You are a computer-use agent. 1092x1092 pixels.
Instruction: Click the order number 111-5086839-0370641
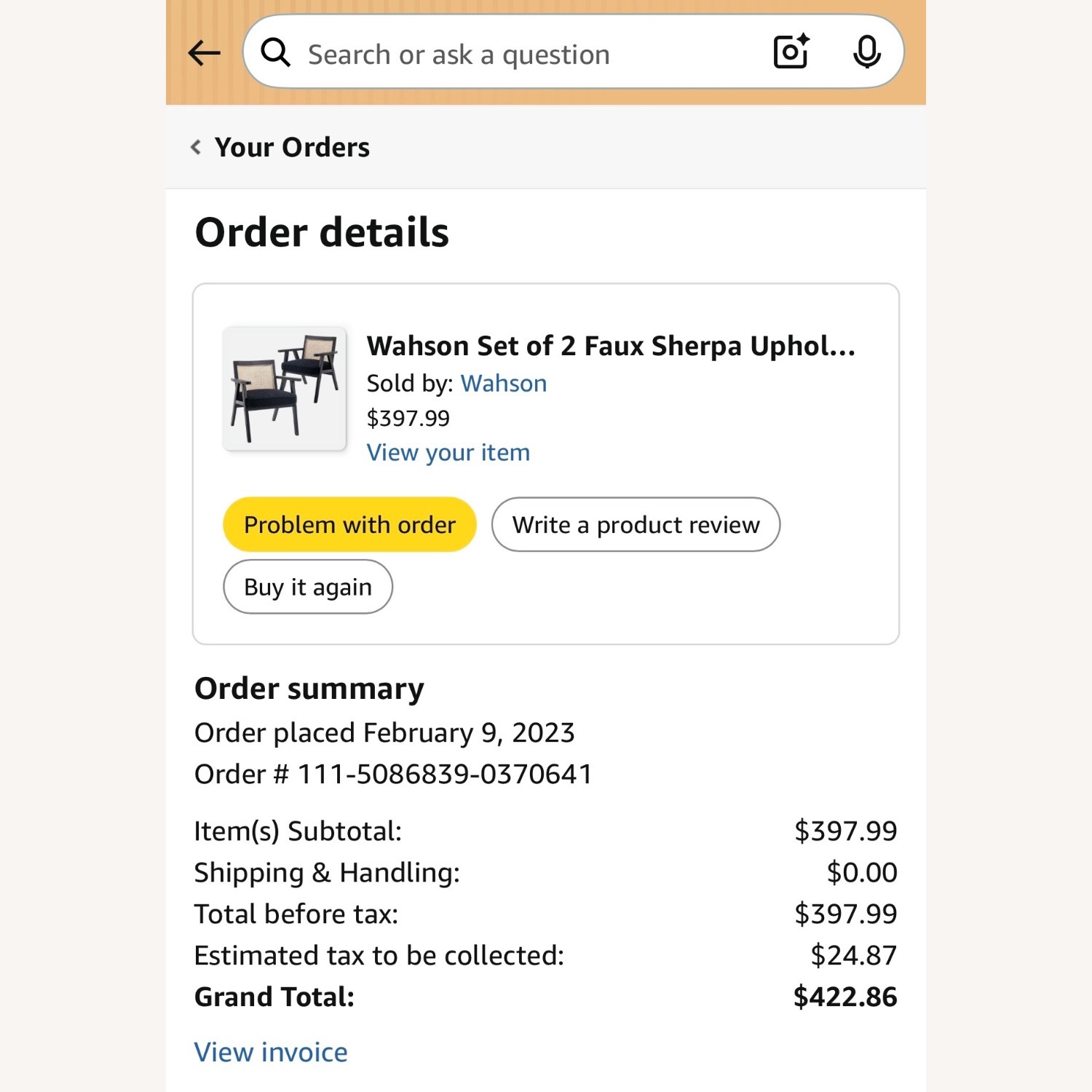click(445, 774)
